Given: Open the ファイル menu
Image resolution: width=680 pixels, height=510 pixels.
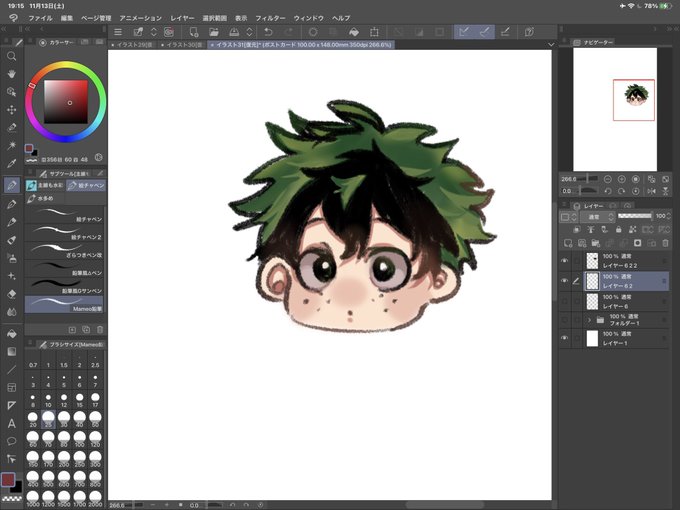Looking at the screenshot, I should tap(40, 18).
